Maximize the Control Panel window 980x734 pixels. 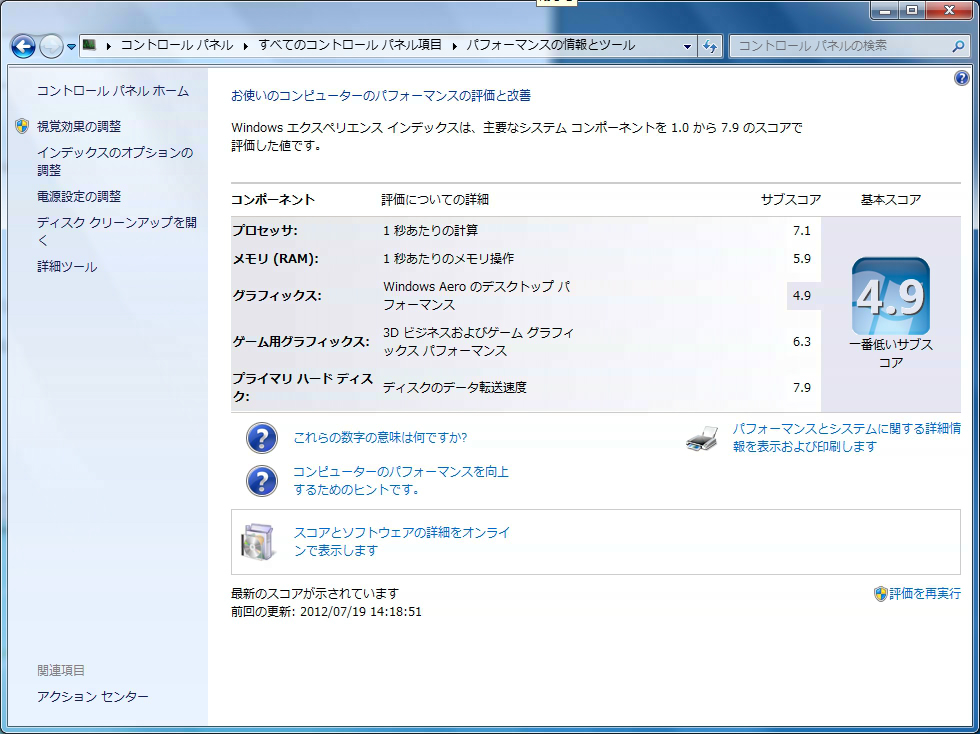point(912,10)
